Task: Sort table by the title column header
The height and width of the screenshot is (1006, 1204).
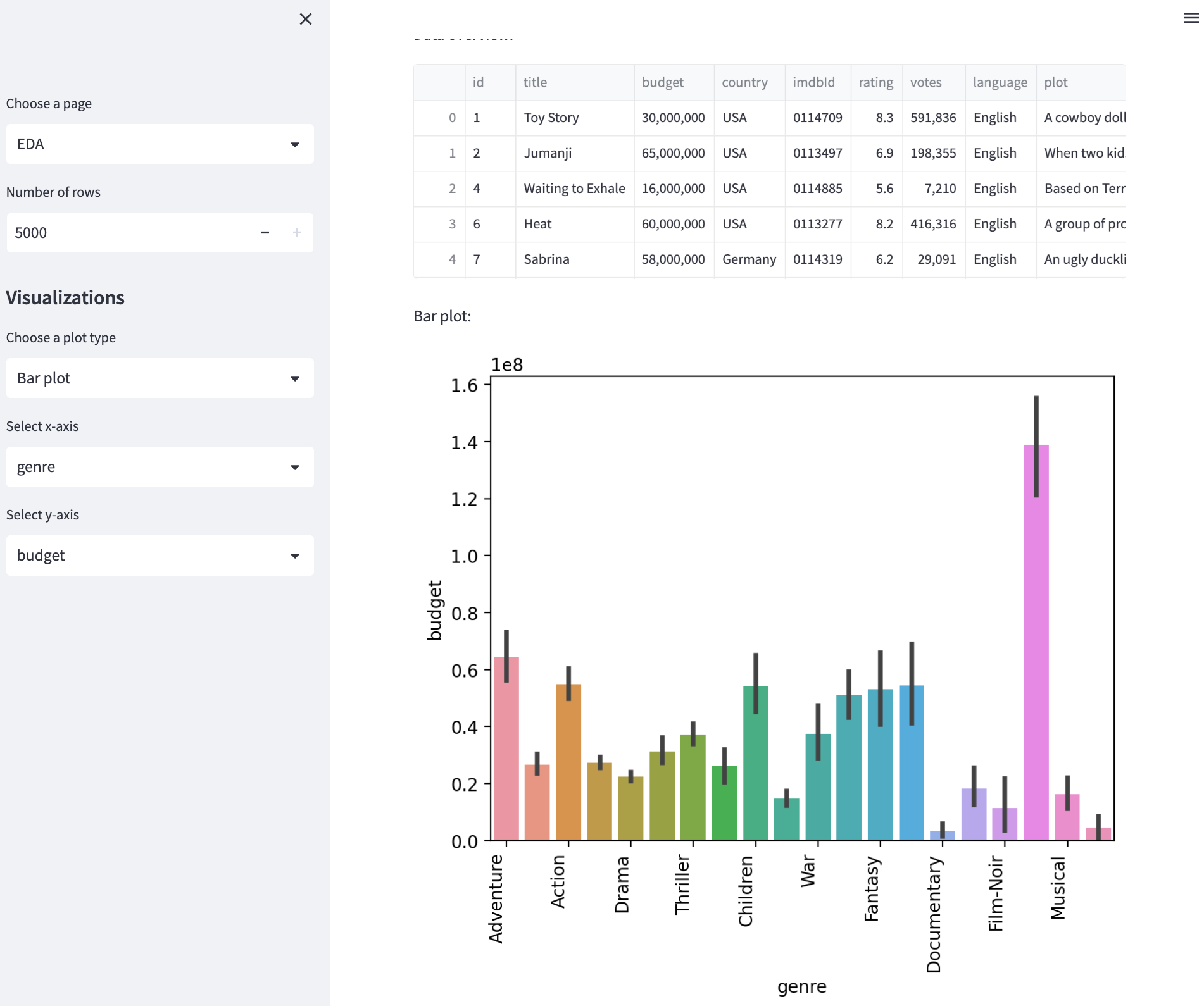Action: [574, 82]
